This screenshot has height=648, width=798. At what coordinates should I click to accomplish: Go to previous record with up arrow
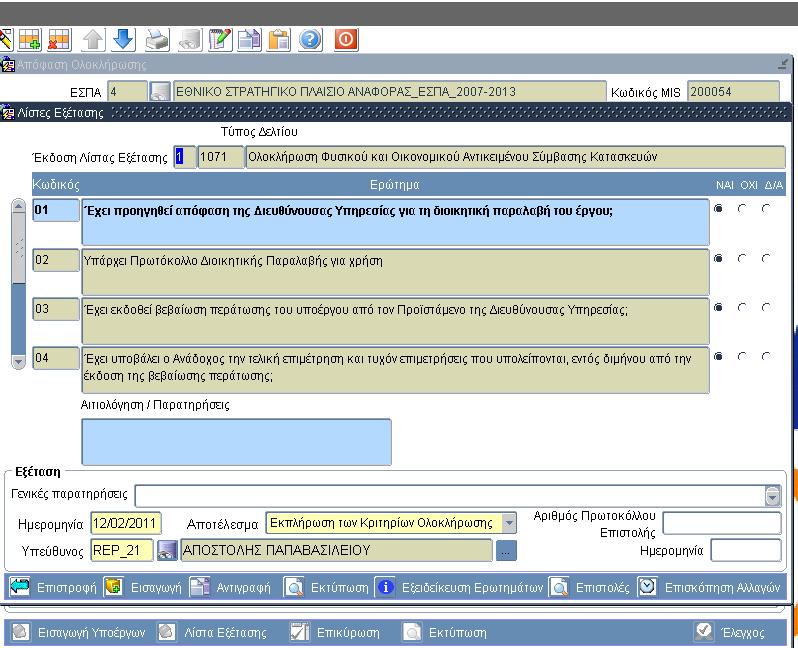pos(93,39)
